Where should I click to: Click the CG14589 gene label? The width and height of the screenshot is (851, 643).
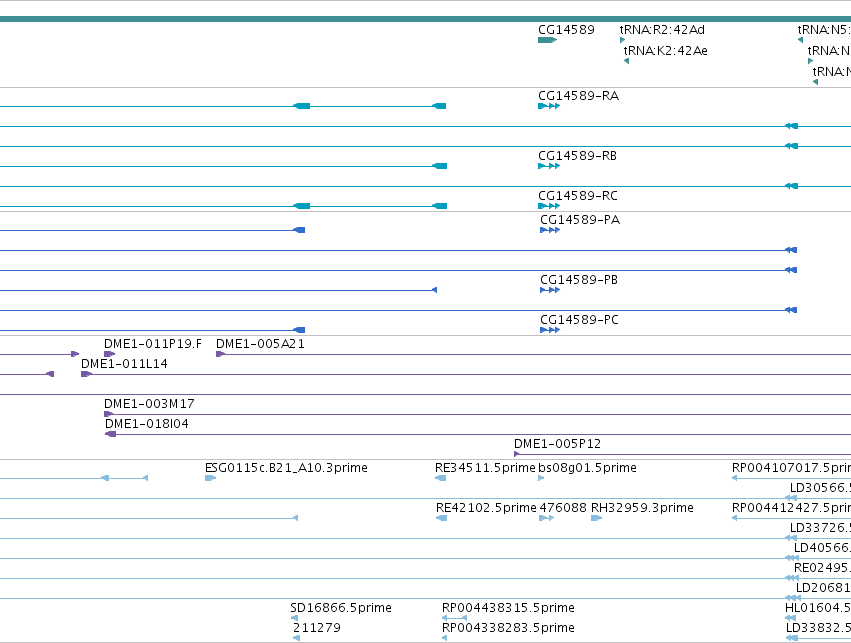566,30
